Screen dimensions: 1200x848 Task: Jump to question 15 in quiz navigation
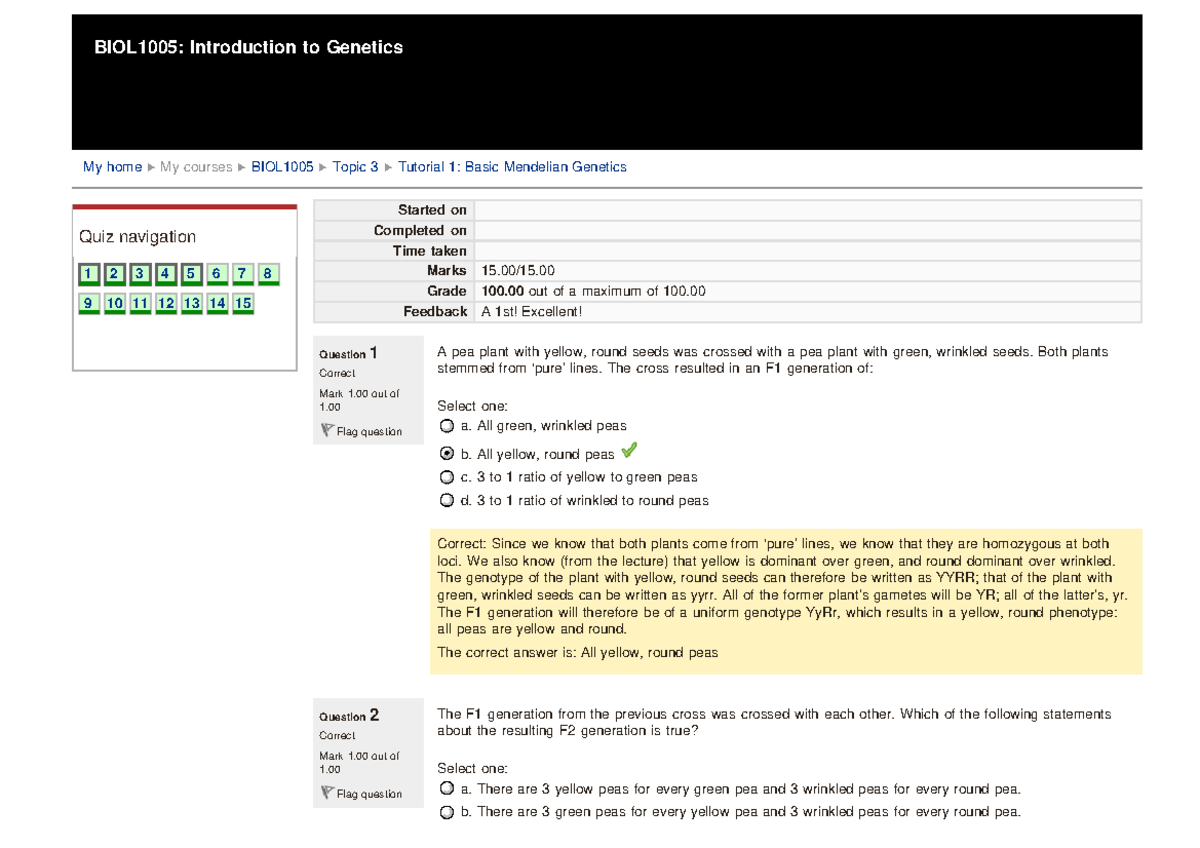click(242, 302)
